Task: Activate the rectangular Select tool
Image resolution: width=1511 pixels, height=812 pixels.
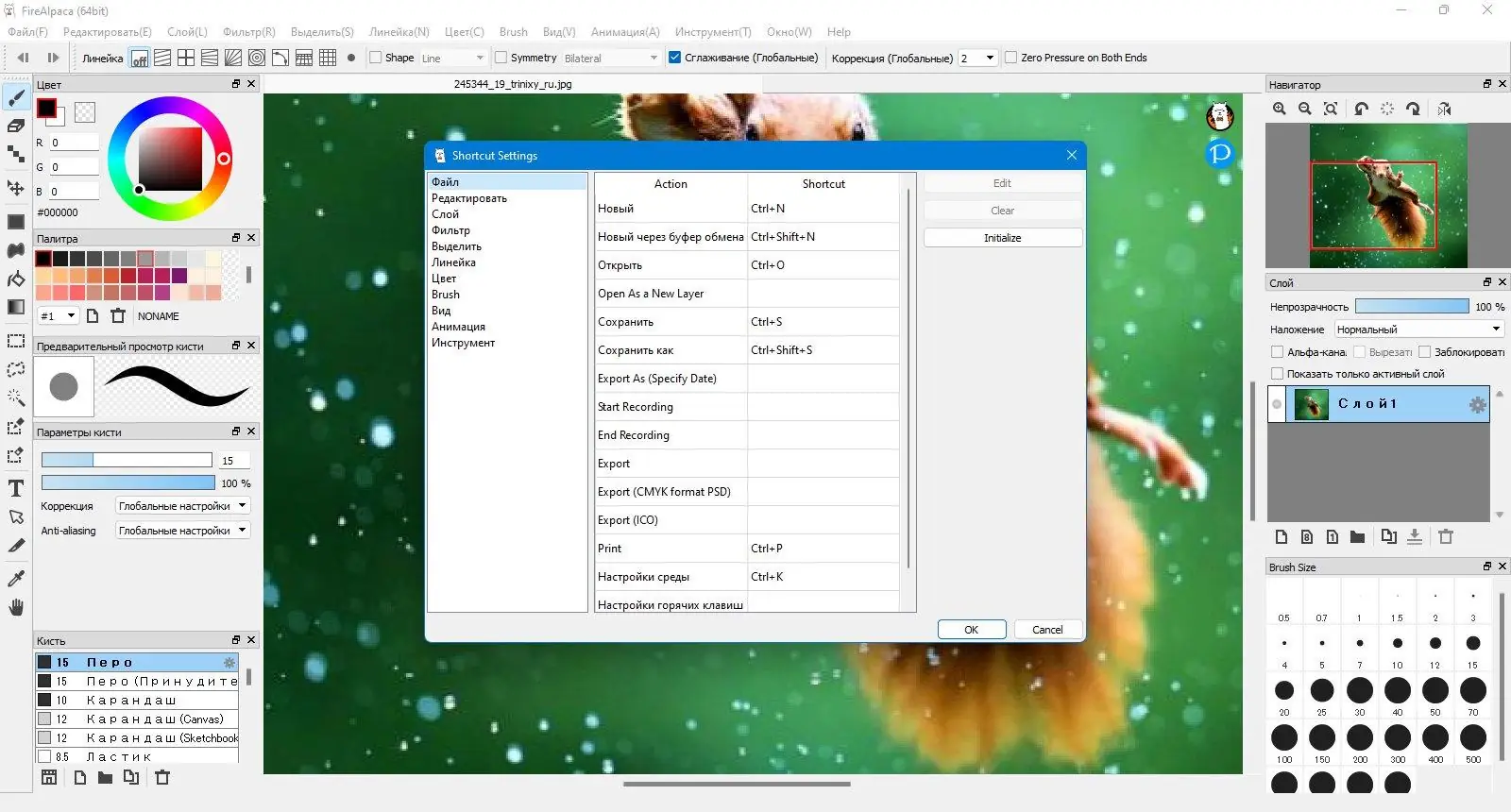Action: pyautogui.click(x=16, y=341)
